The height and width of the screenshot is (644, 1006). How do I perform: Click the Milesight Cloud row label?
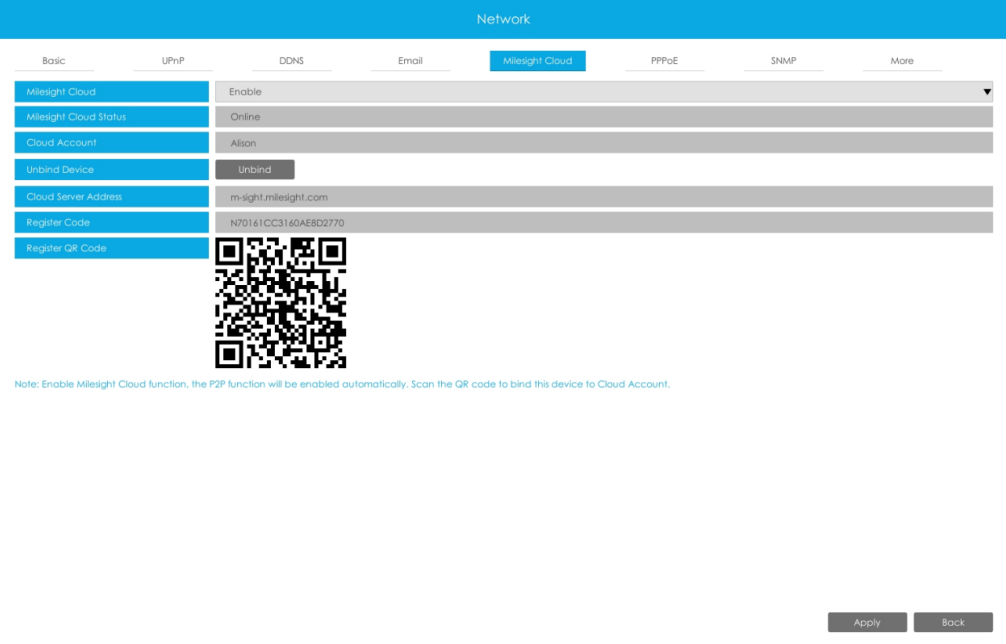coord(112,92)
